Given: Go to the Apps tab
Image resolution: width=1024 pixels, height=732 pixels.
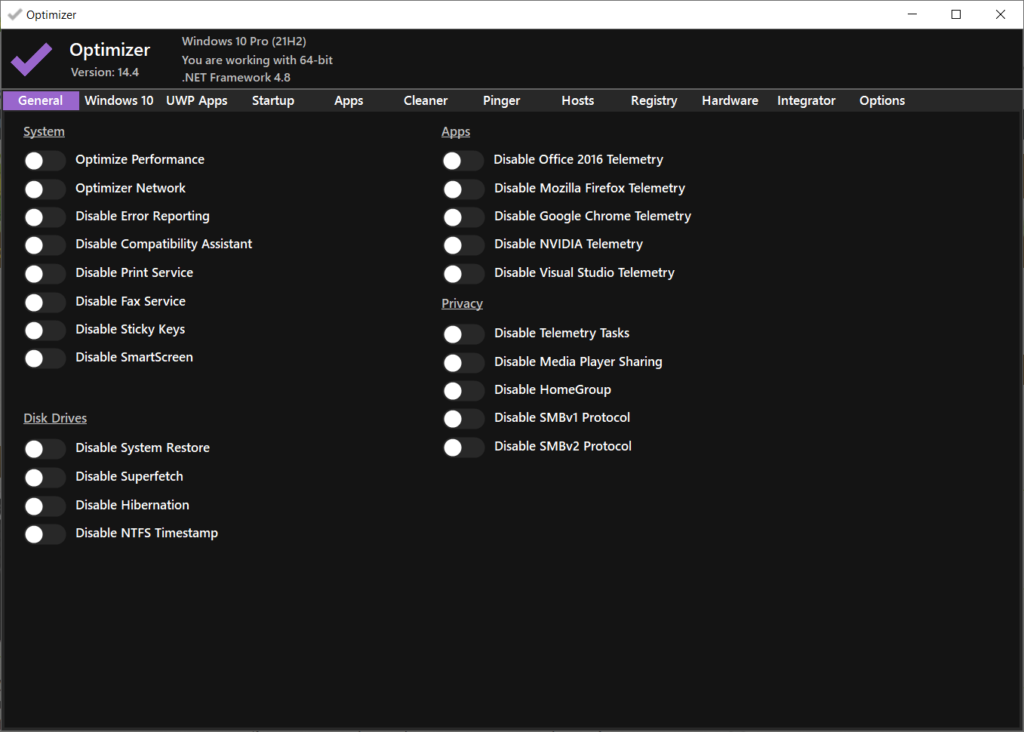Looking at the screenshot, I should [349, 101].
